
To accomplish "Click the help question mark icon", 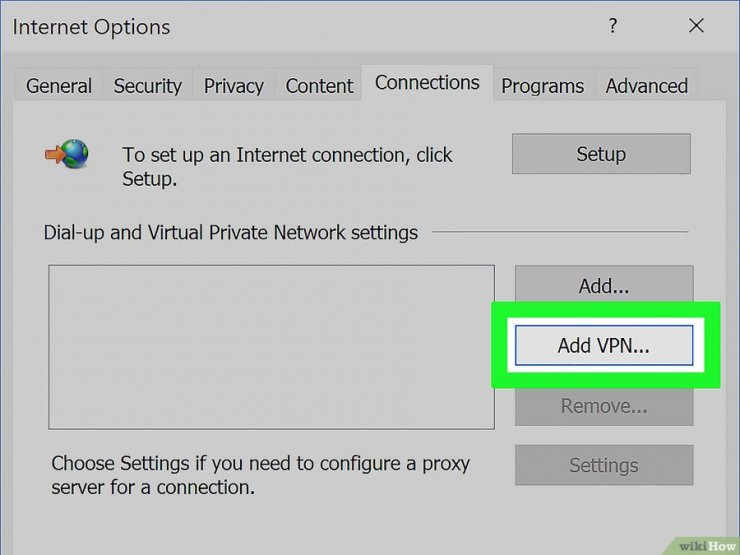I will (x=613, y=25).
